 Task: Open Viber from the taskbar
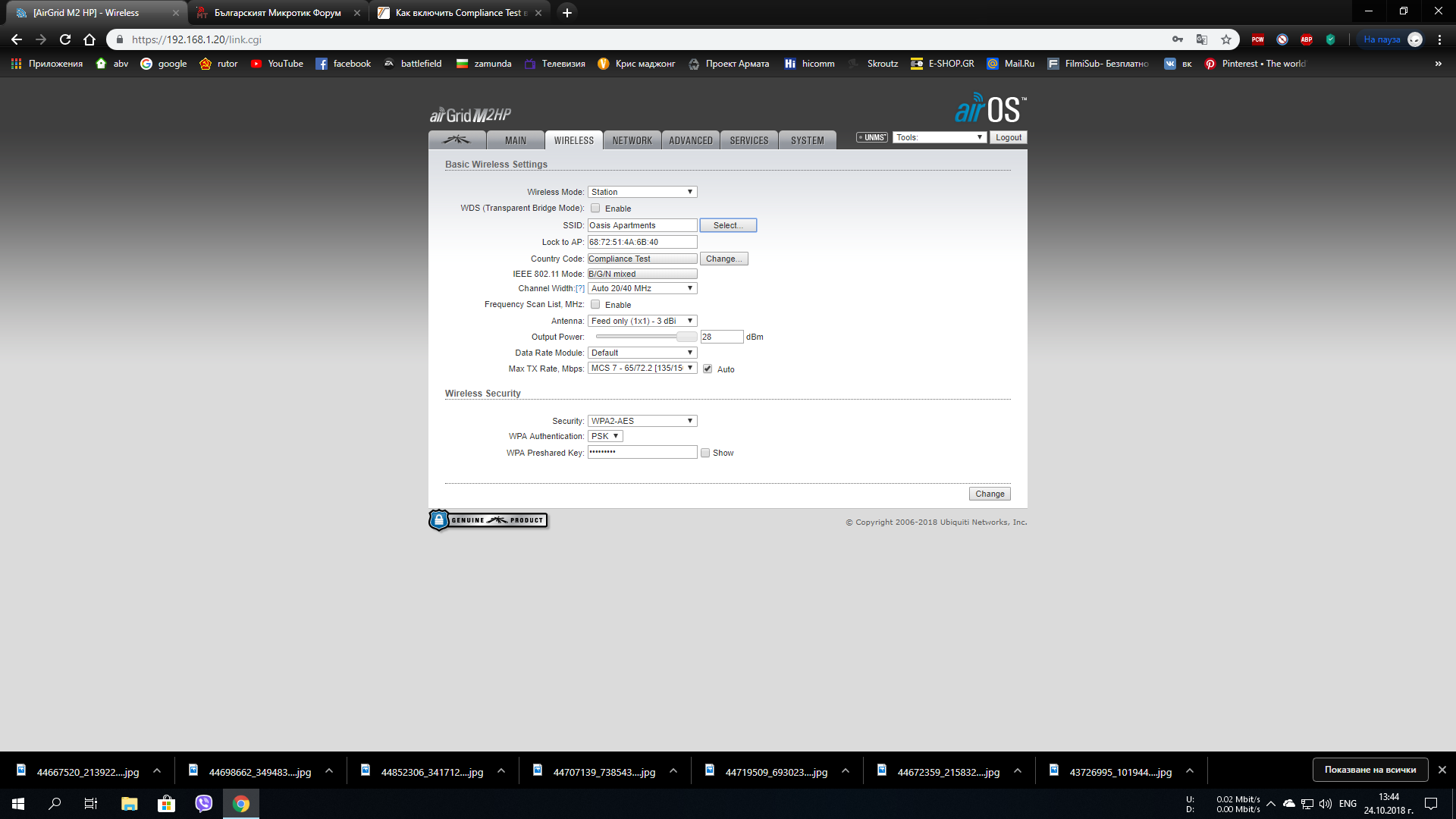coord(203,804)
